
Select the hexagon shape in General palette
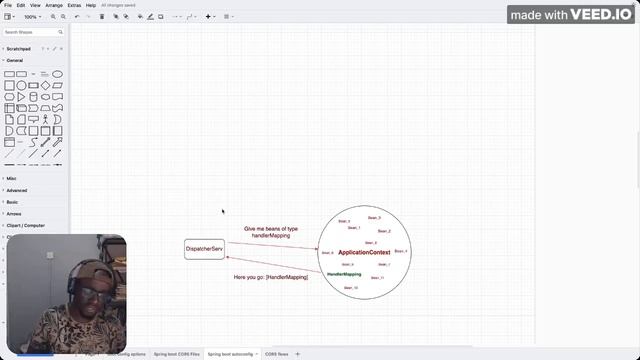click(9, 97)
